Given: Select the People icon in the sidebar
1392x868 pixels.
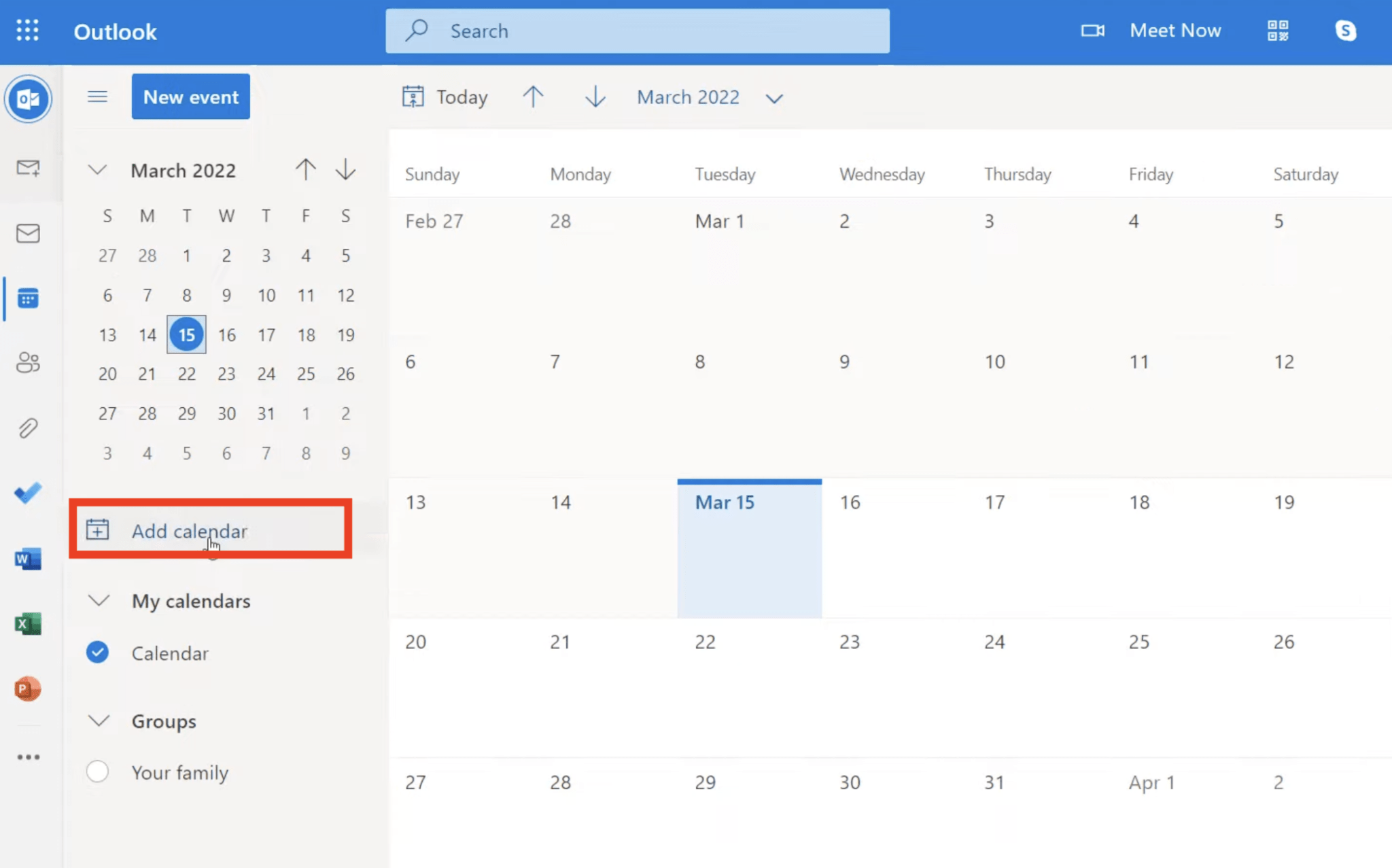Looking at the screenshot, I should coord(28,362).
